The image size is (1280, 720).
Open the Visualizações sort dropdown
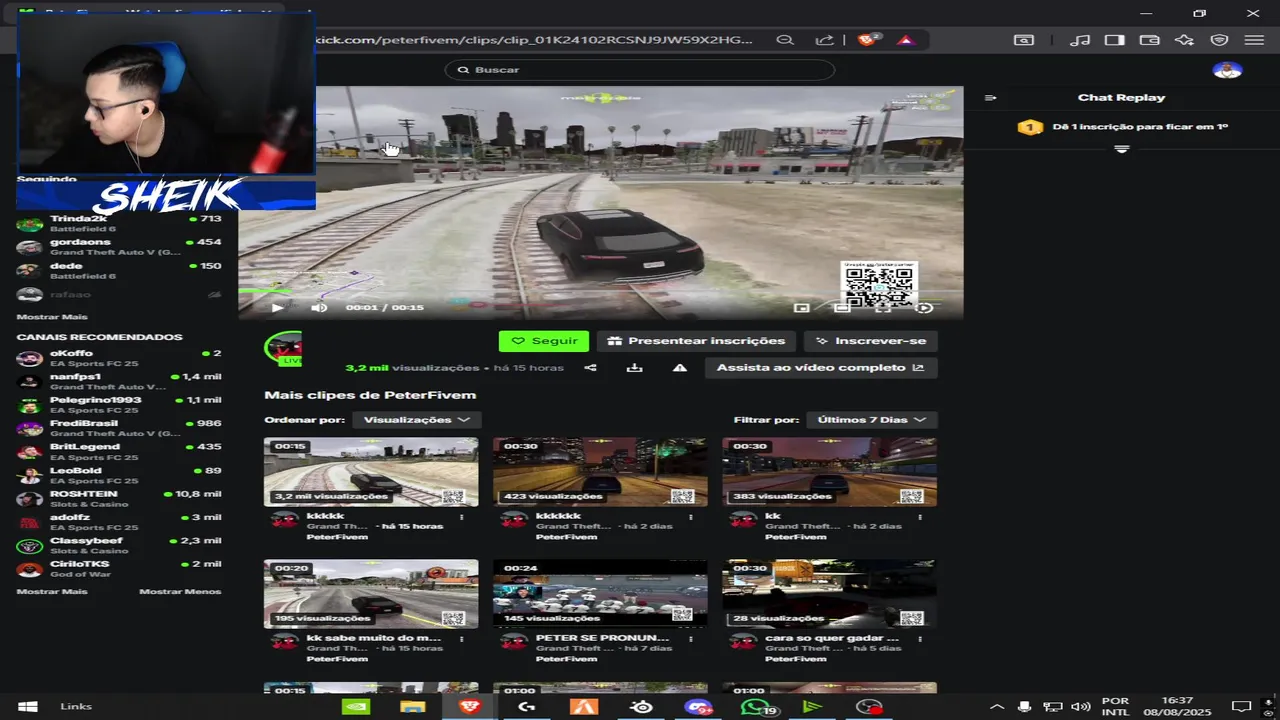pos(416,420)
